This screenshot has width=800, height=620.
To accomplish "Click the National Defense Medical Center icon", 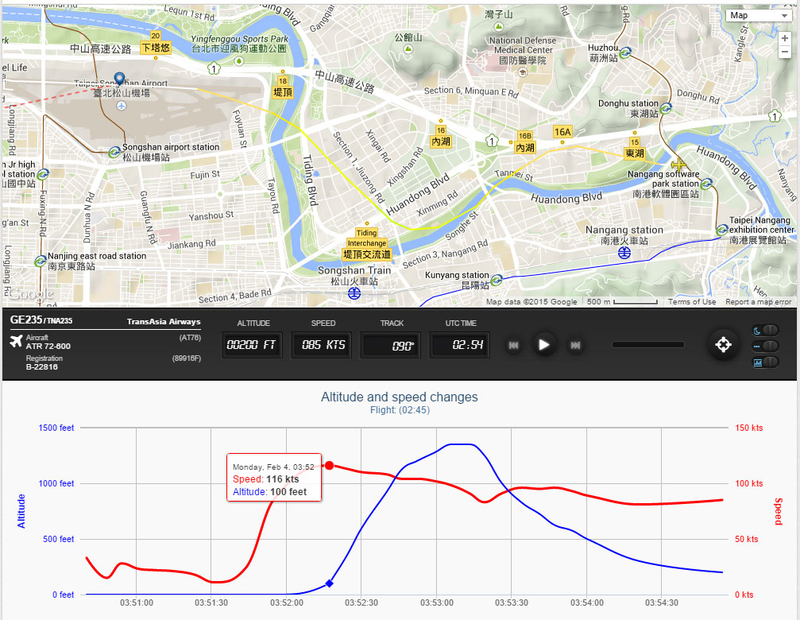I will point(522,72).
